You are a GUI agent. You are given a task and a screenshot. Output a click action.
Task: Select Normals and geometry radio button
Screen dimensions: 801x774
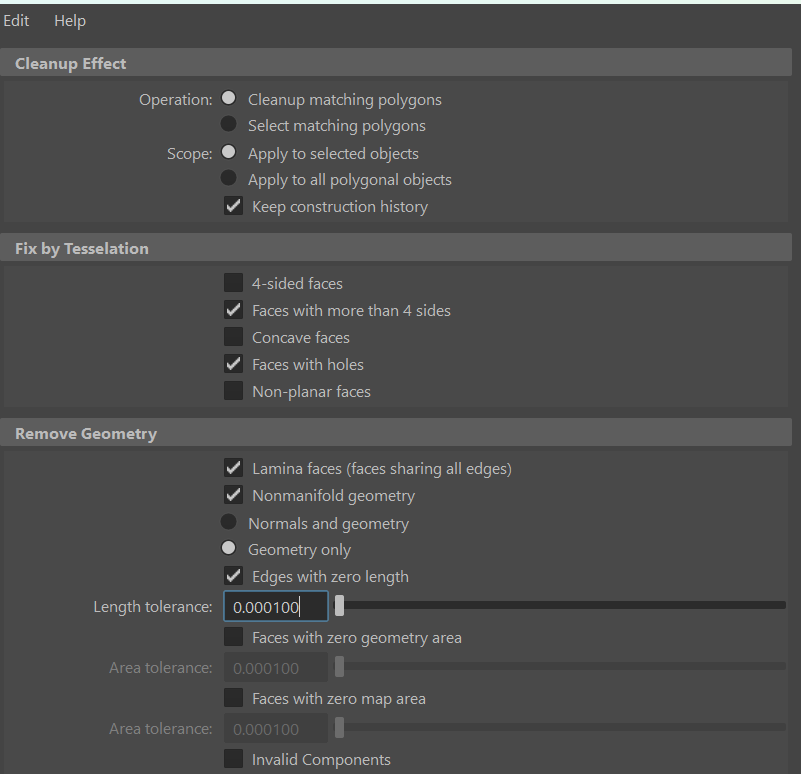coord(229,523)
